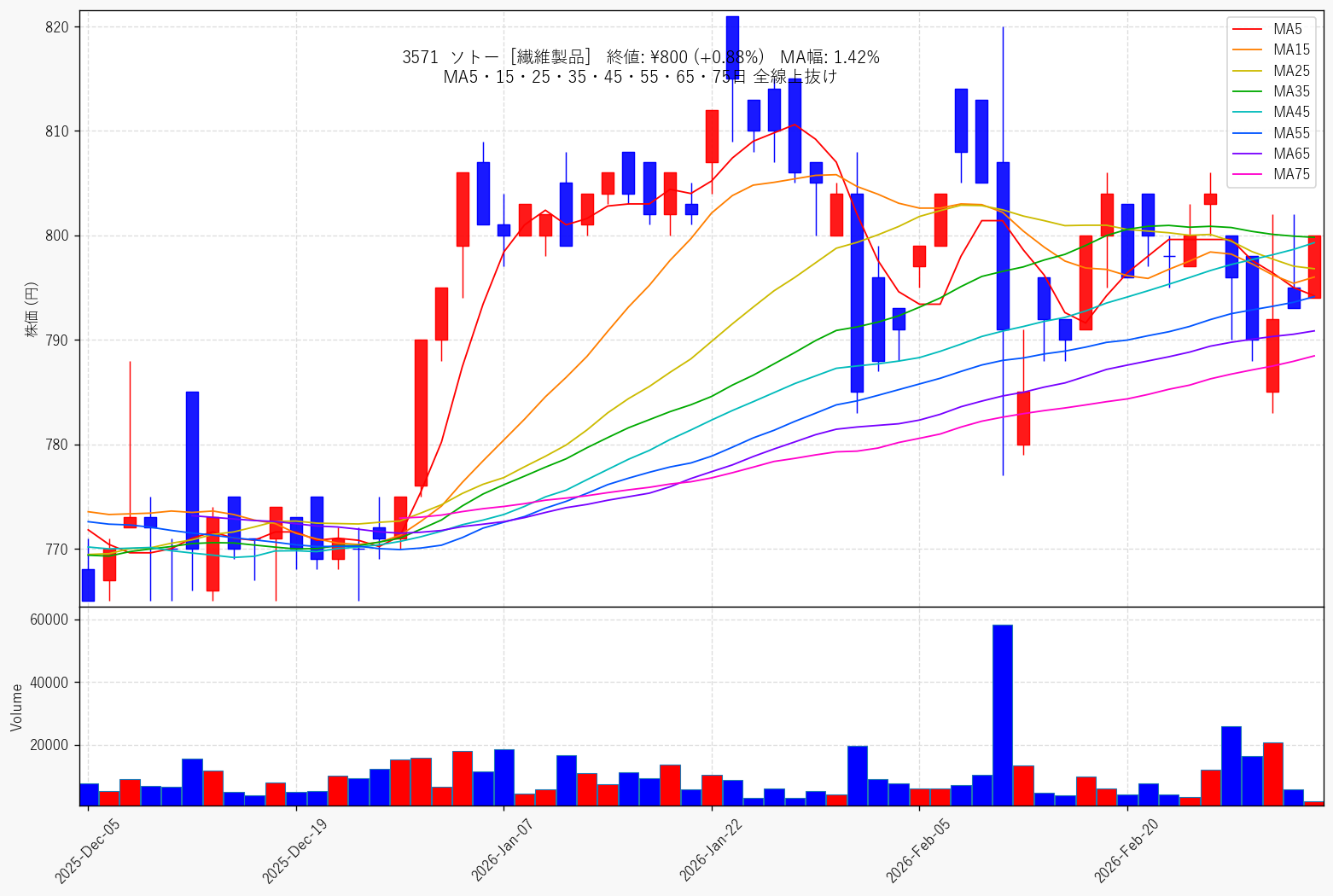Click the MA55 legend entry
The image size is (1333, 896).
[1271, 133]
